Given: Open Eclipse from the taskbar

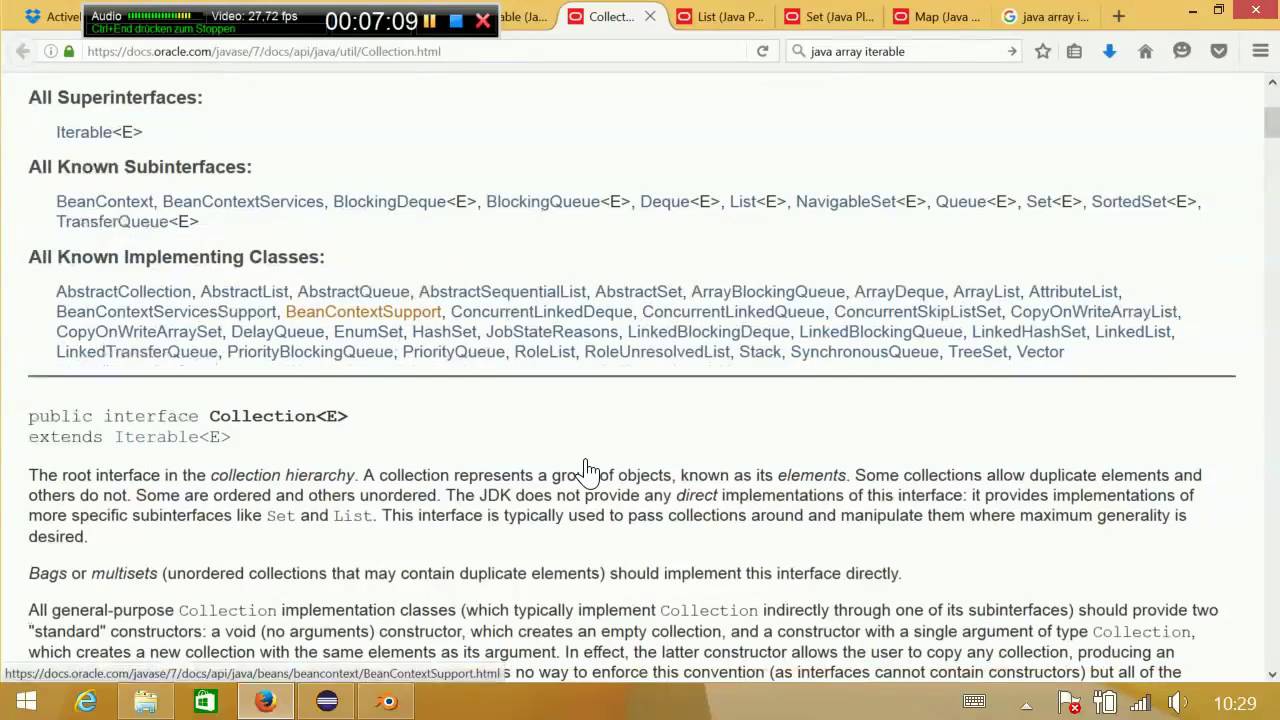Looking at the screenshot, I should (327, 702).
